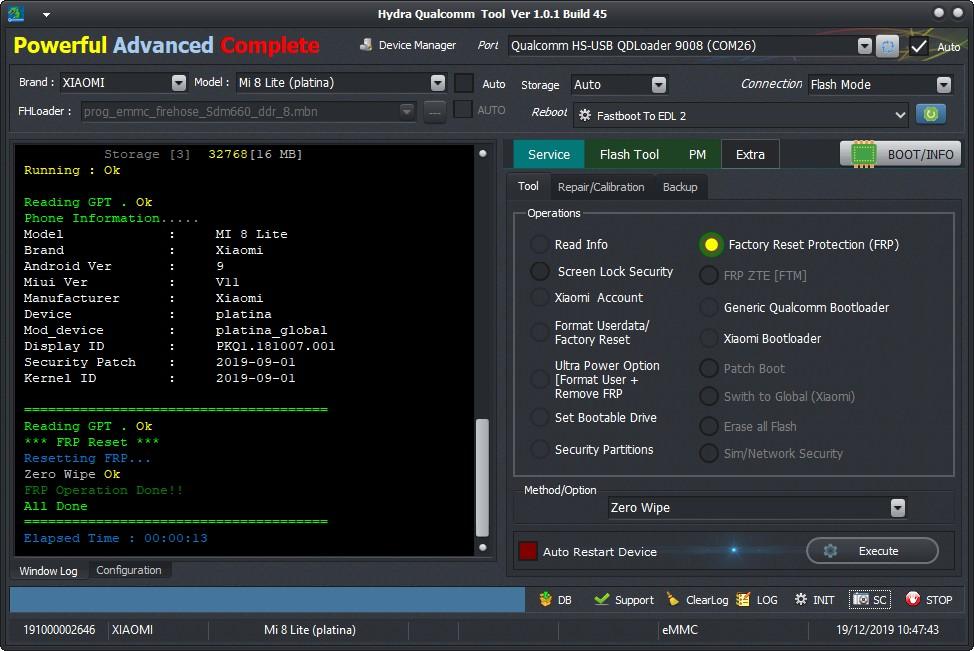Click the BOOT/INFO chip button
Viewport: 974px width, 651px height.
[900, 154]
